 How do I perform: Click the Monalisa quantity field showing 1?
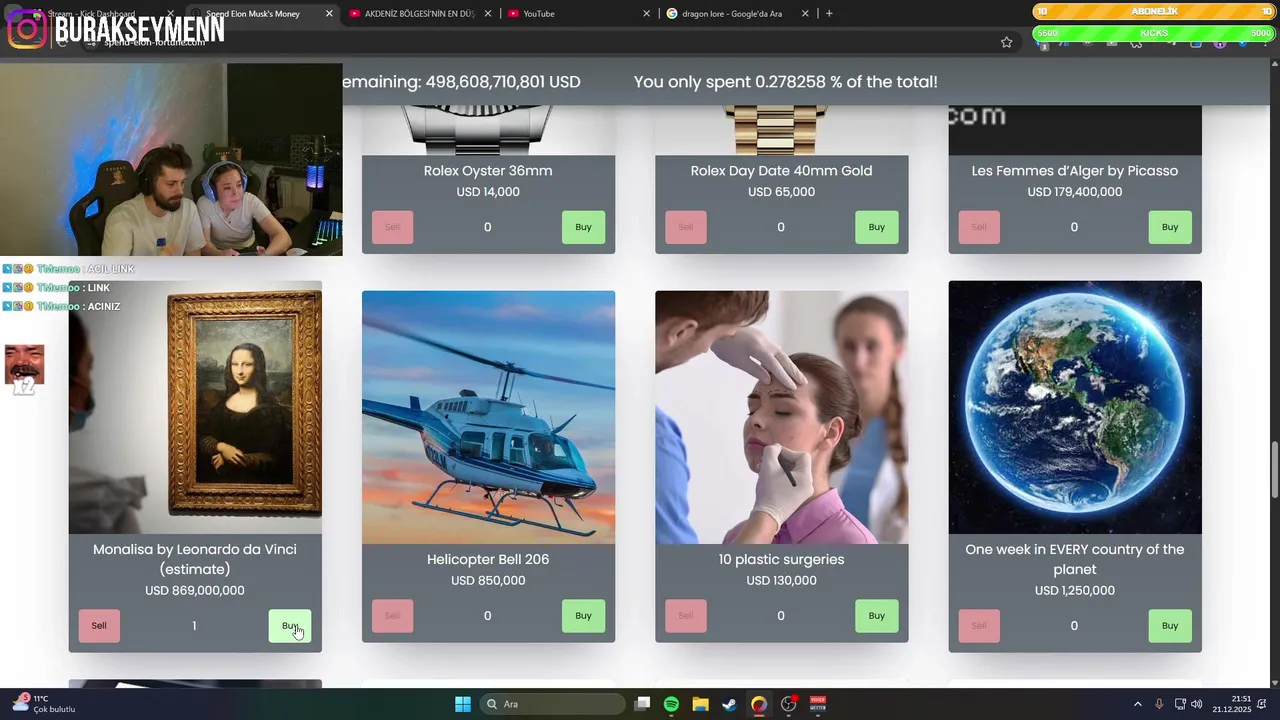point(194,626)
